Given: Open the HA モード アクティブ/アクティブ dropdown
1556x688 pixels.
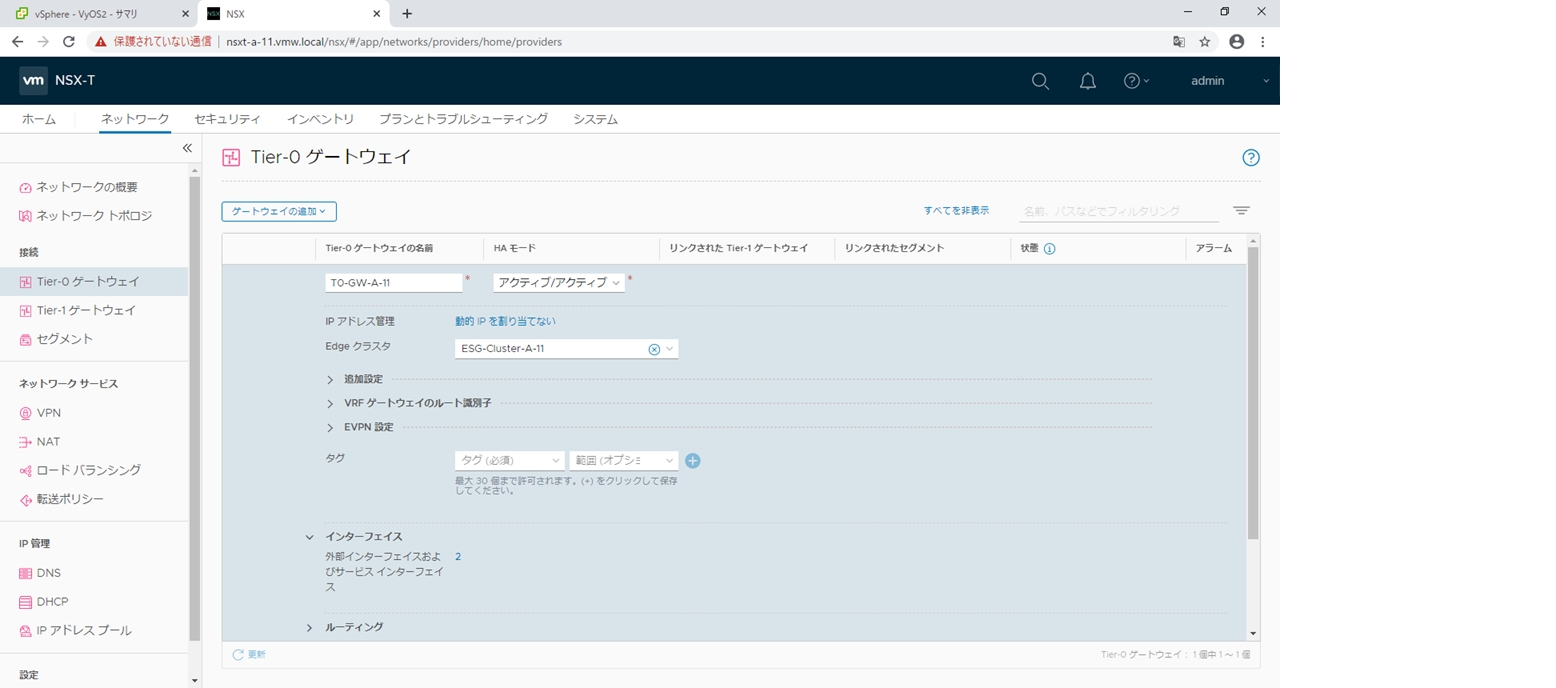Looking at the screenshot, I should (x=559, y=283).
